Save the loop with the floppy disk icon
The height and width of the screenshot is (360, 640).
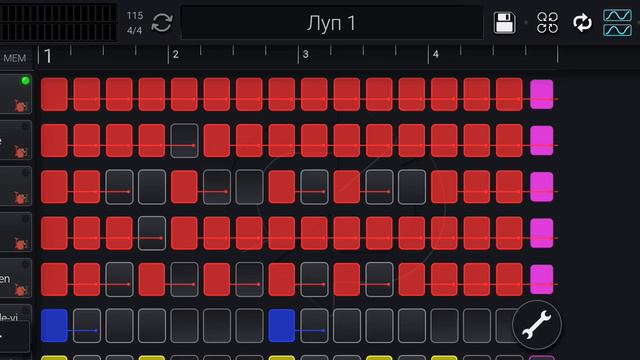coord(504,22)
